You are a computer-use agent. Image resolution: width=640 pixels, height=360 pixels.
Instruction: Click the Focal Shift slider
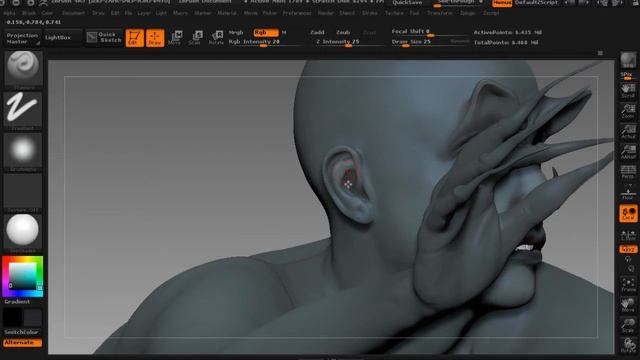(x=429, y=32)
